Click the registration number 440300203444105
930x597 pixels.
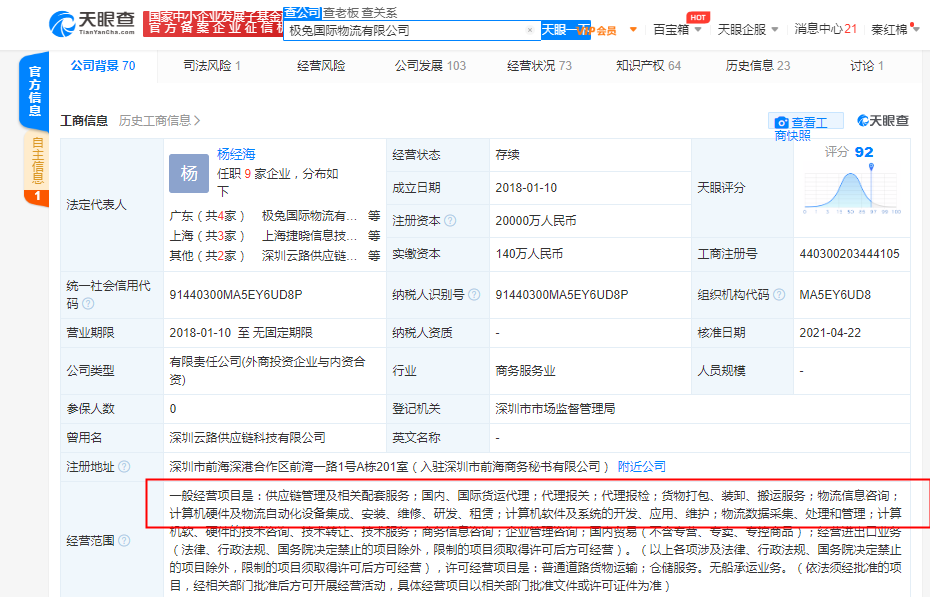click(849, 254)
